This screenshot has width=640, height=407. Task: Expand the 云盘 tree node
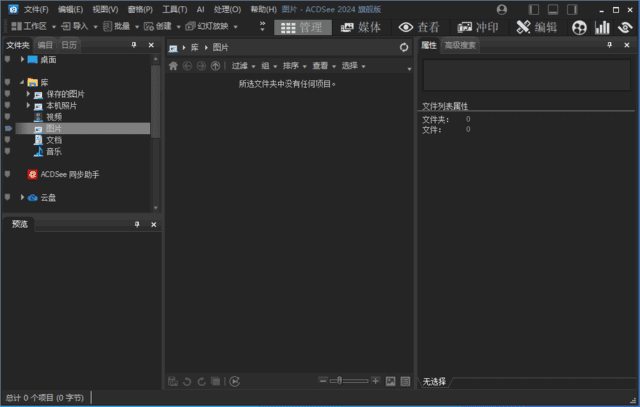22,197
